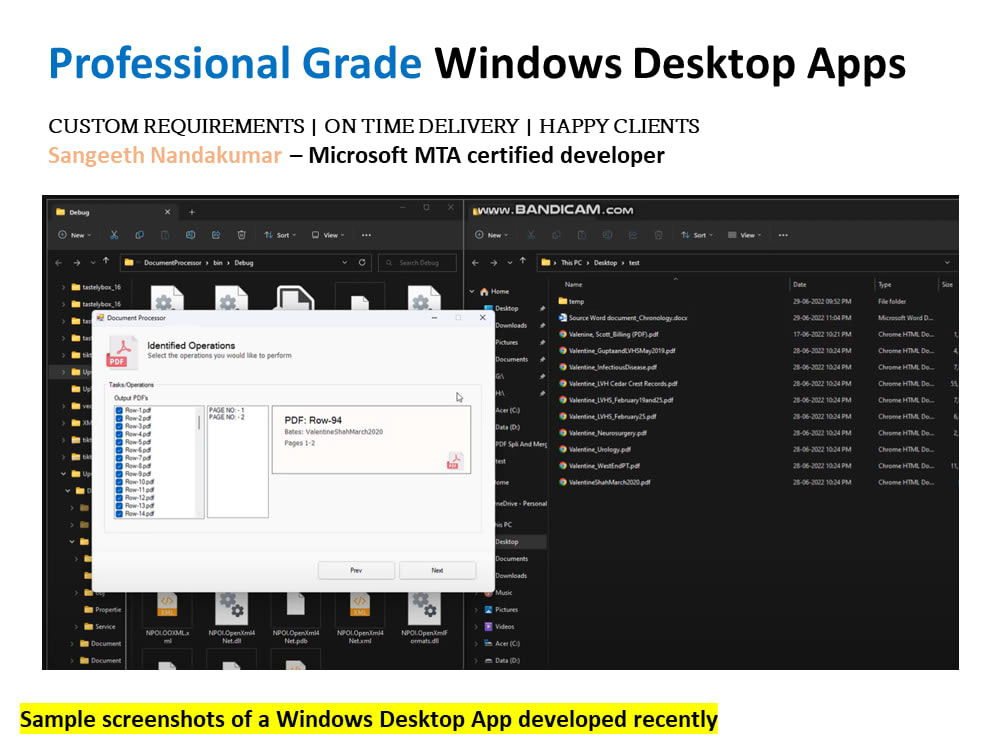The width and height of the screenshot is (1000, 750).
Task: Click the Next button in Document Processor
Action: pyautogui.click(x=438, y=570)
